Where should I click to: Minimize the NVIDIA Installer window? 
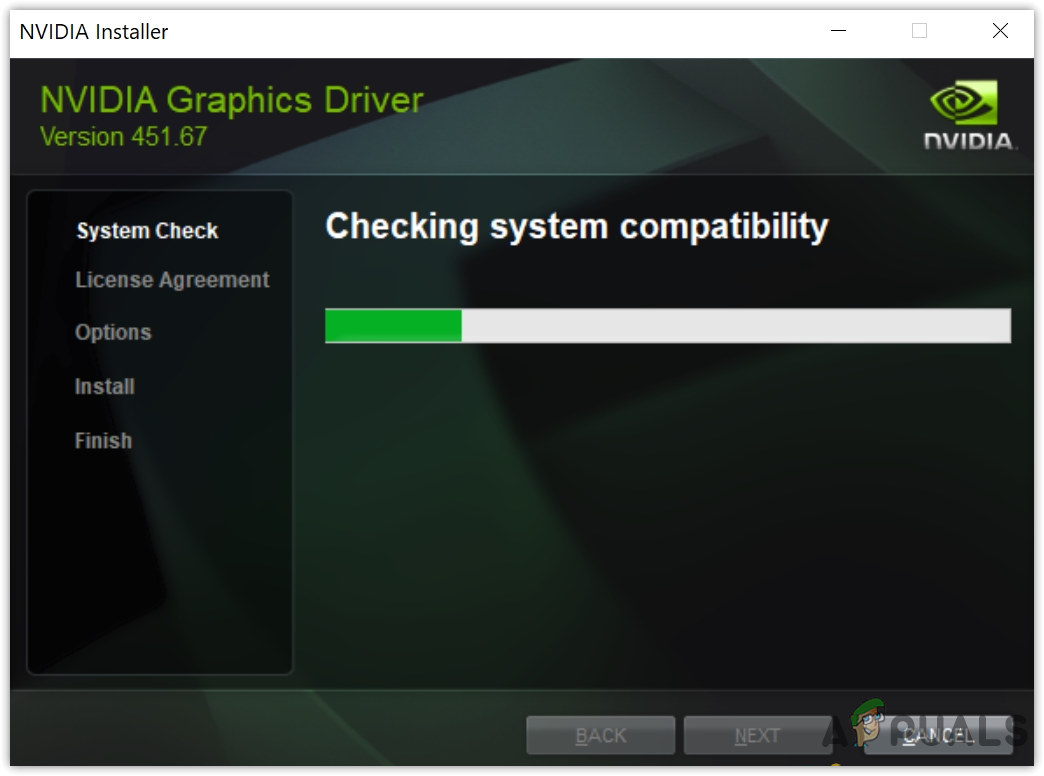[837, 31]
